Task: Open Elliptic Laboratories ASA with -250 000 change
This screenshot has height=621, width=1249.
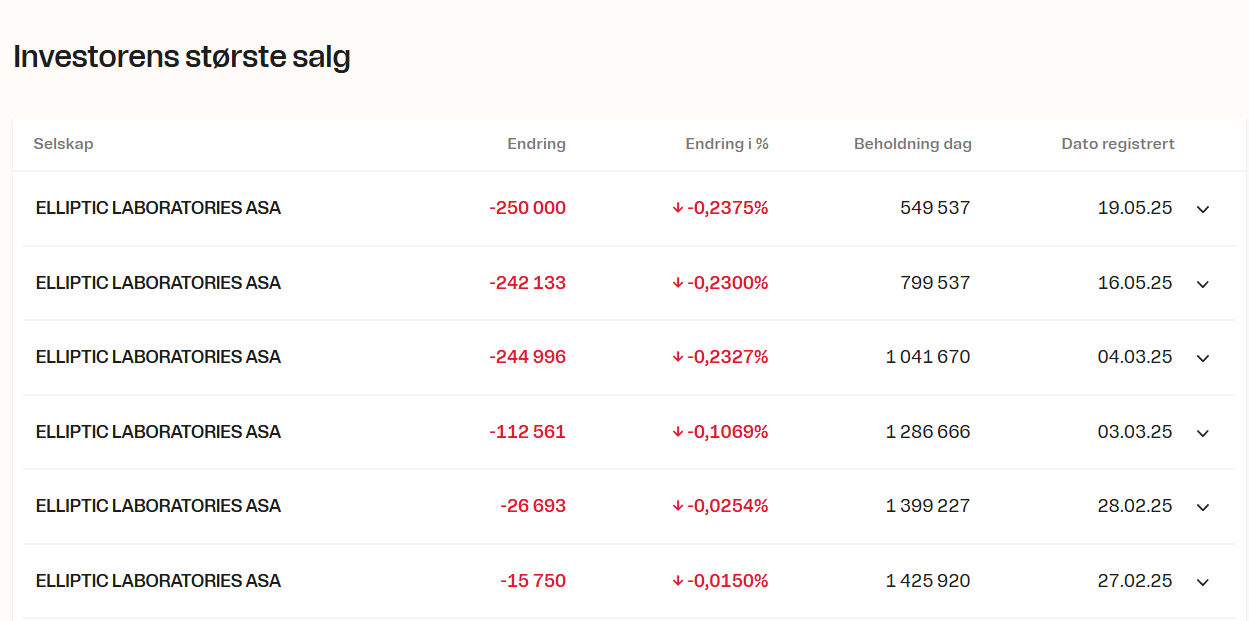Action: [x=158, y=208]
